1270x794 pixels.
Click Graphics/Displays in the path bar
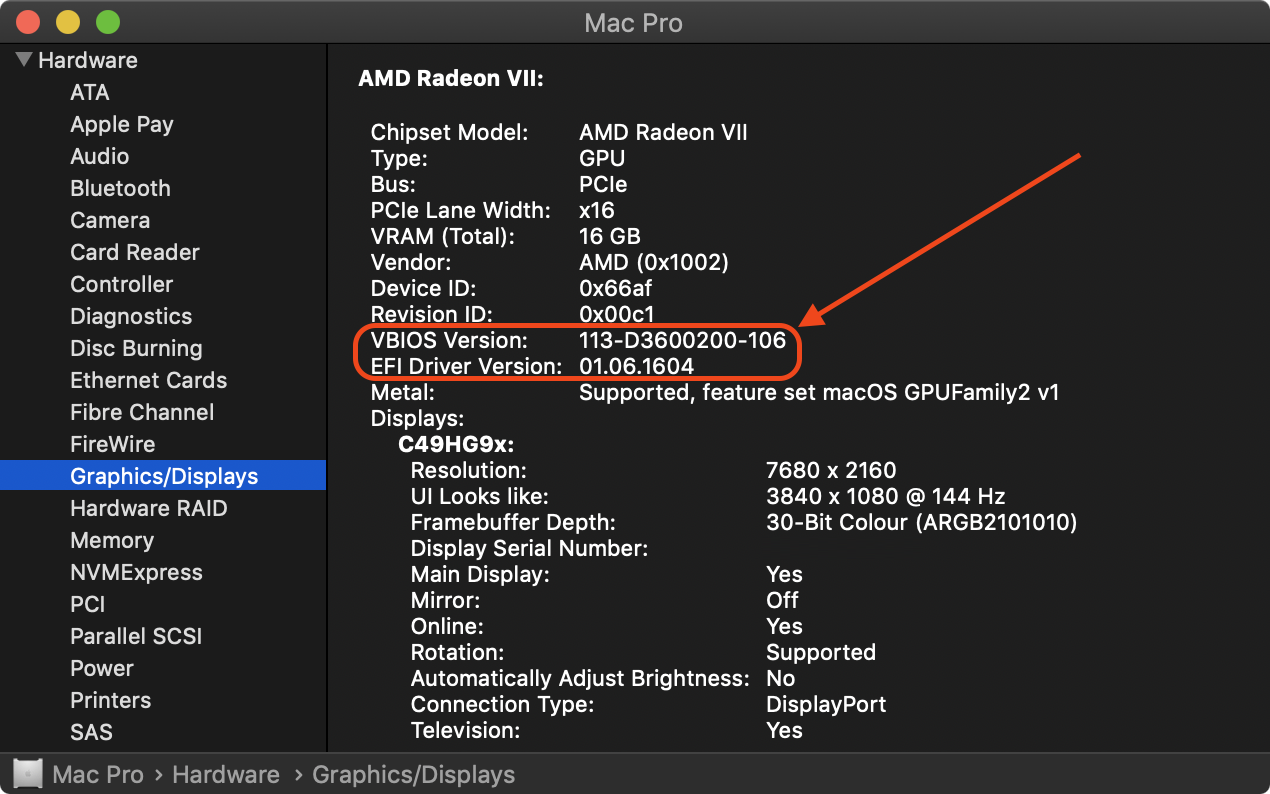[414, 775]
